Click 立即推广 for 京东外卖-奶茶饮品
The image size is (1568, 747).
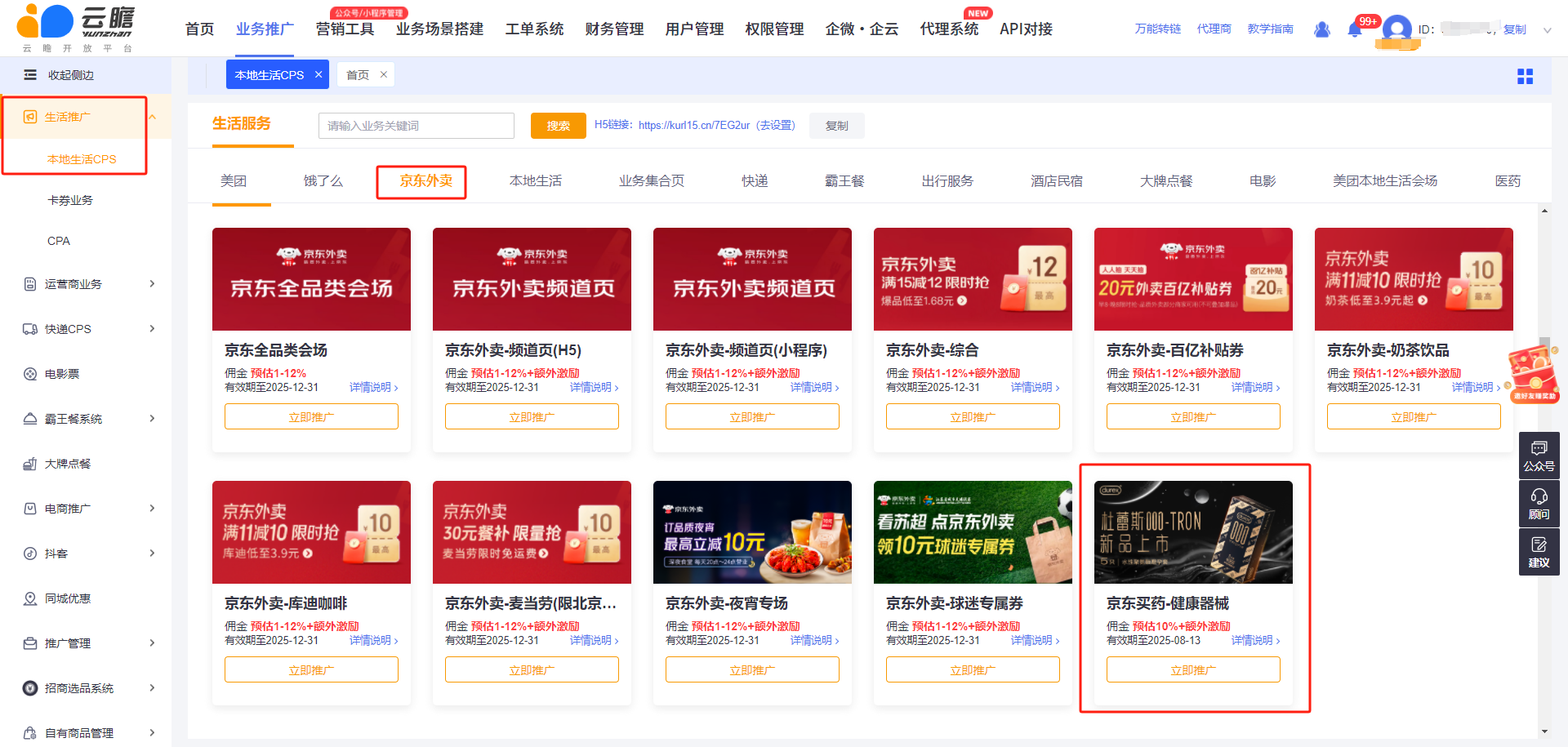point(1414,417)
